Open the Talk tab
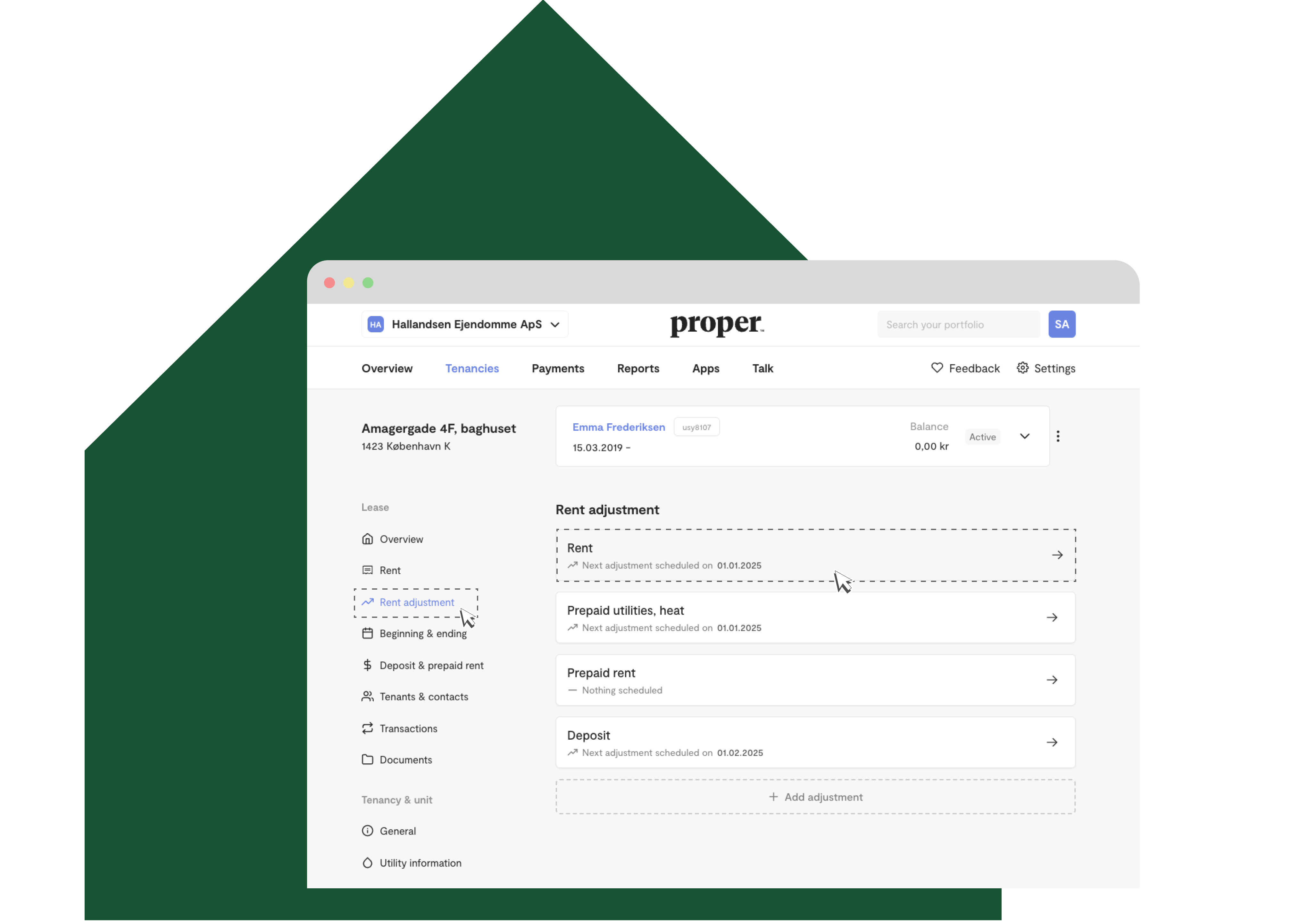 click(x=762, y=369)
